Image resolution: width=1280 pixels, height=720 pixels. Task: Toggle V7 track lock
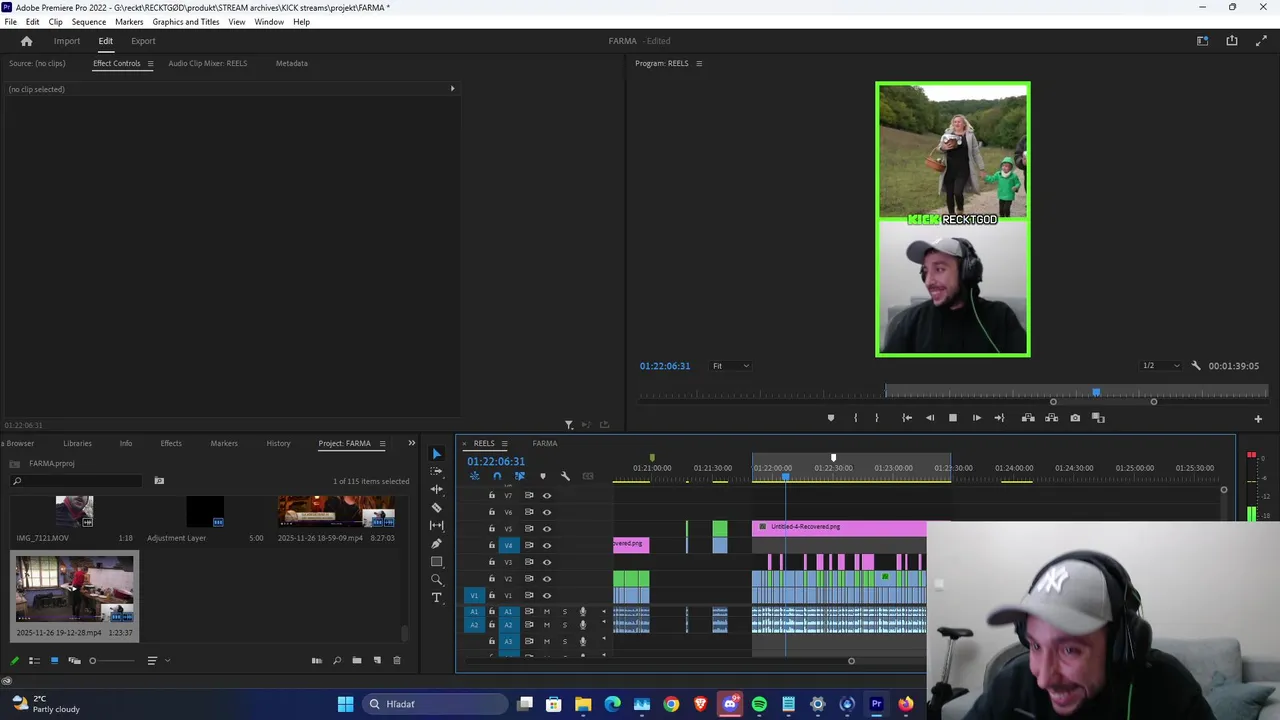click(x=491, y=495)
